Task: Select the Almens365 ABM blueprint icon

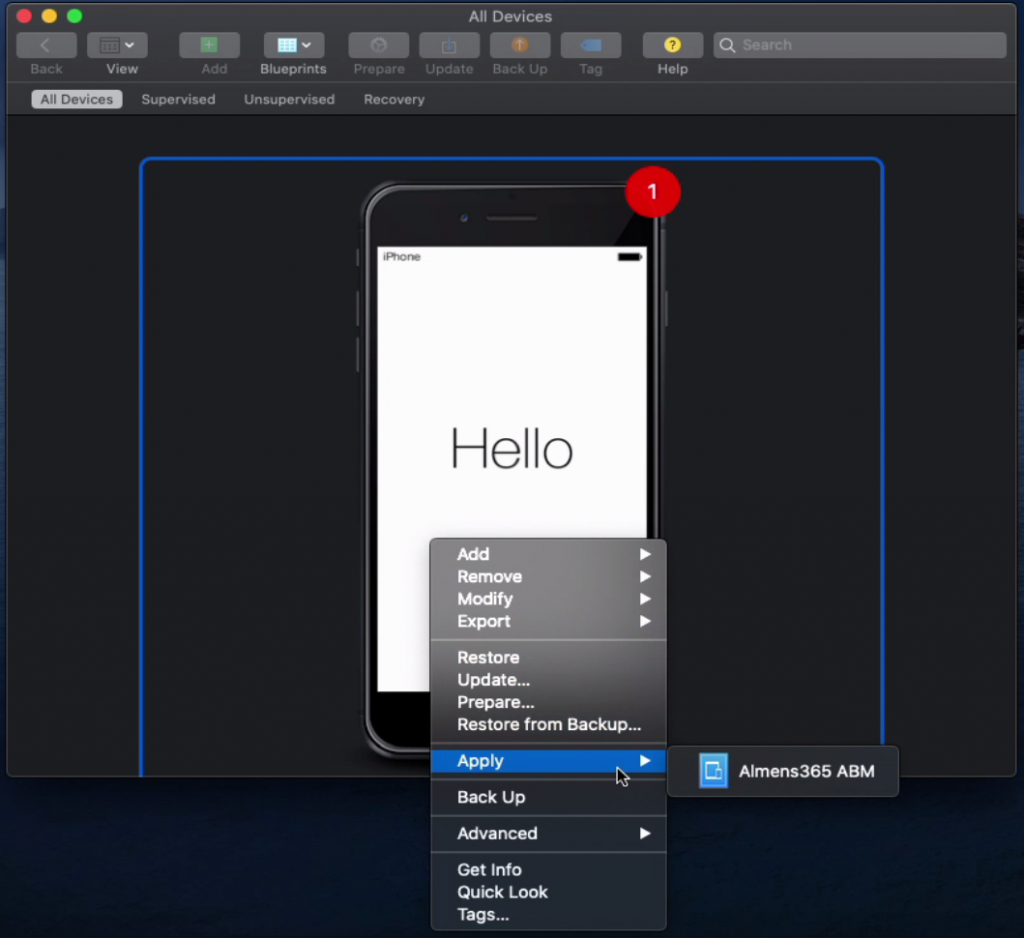Action: click(x=713, y=771)
